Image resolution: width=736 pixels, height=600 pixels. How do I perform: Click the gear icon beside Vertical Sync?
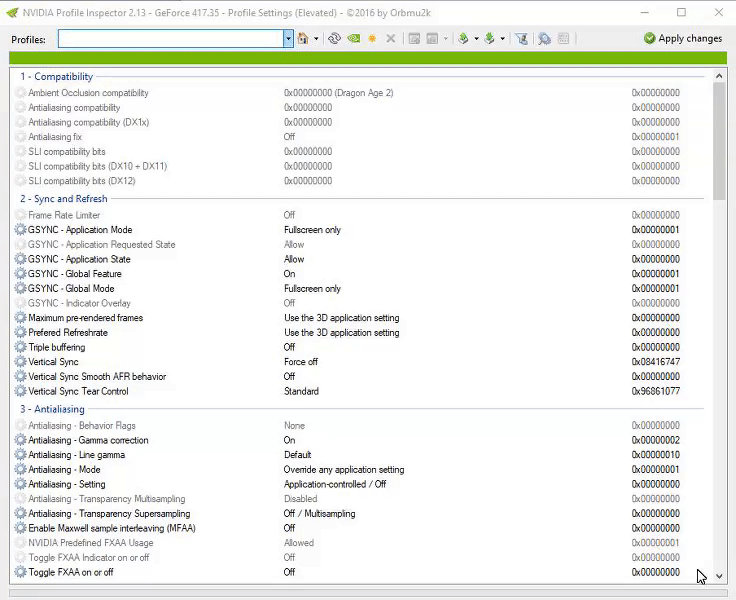point(20,362)
